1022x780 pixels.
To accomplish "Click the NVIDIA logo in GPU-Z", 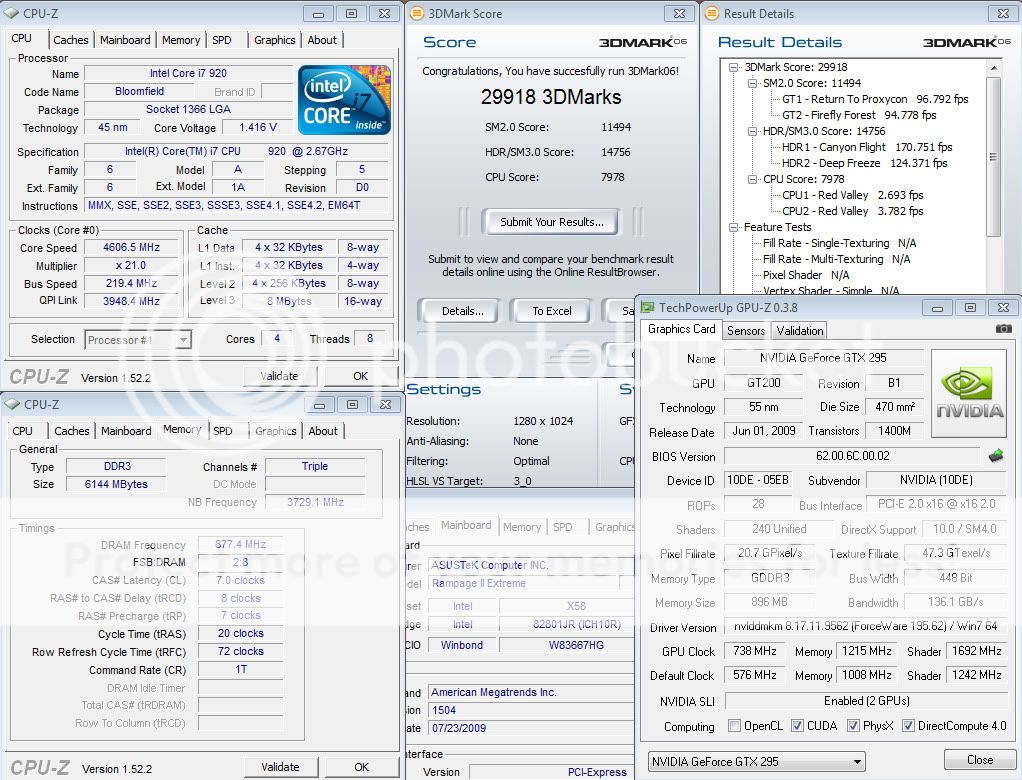I will (x=969, y=393).
